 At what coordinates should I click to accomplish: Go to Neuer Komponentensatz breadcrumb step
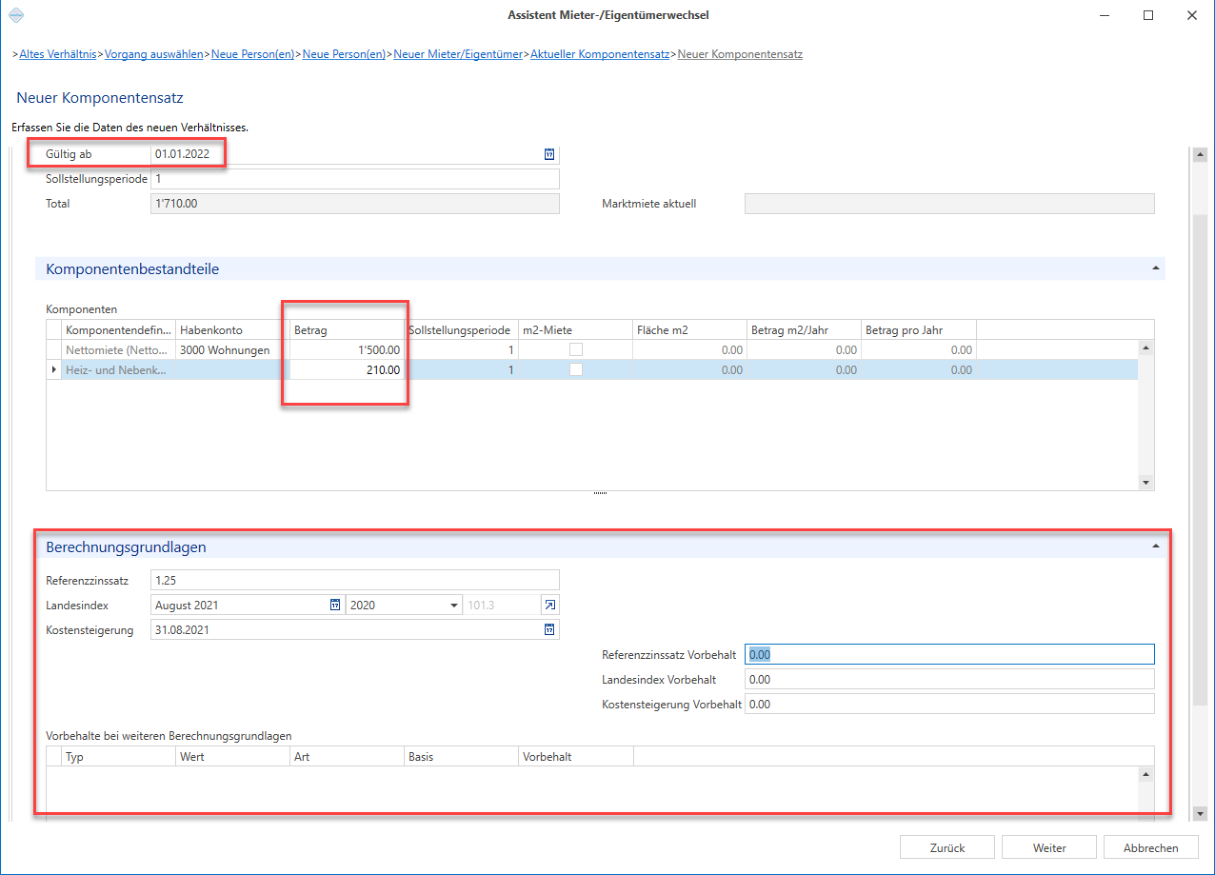740,54
